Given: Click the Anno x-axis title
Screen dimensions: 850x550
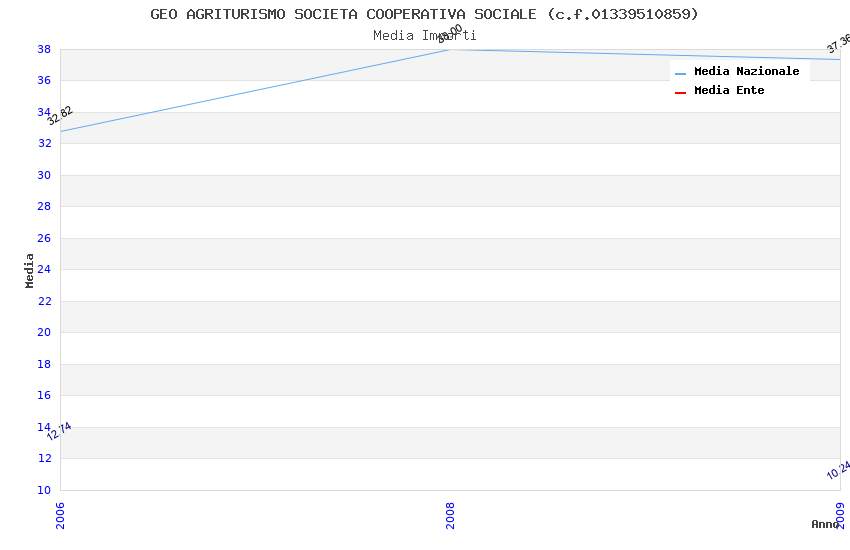Looking at the screenshot, I should 825,524.
